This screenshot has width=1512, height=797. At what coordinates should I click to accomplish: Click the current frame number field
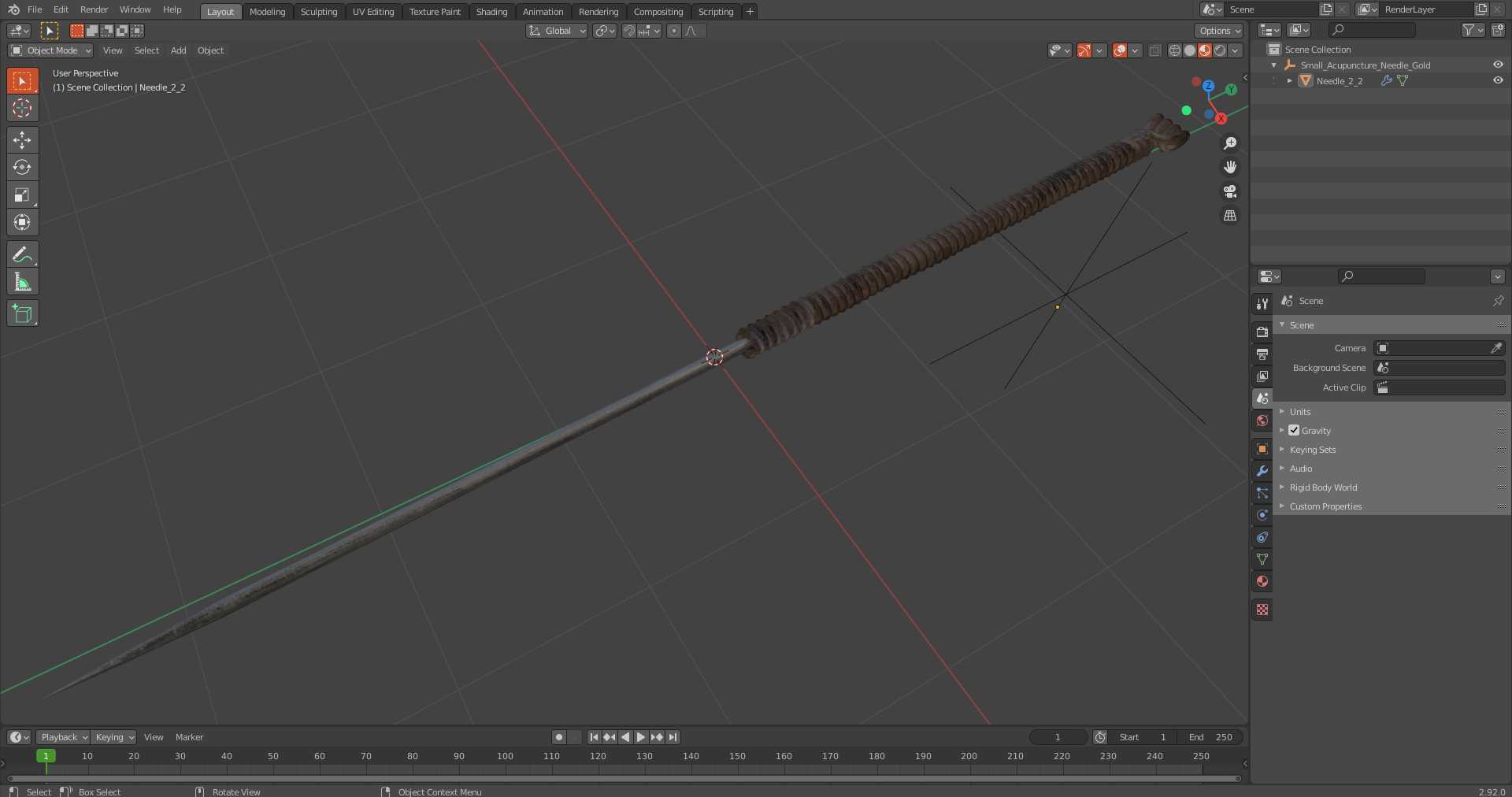coord(1058,737)
